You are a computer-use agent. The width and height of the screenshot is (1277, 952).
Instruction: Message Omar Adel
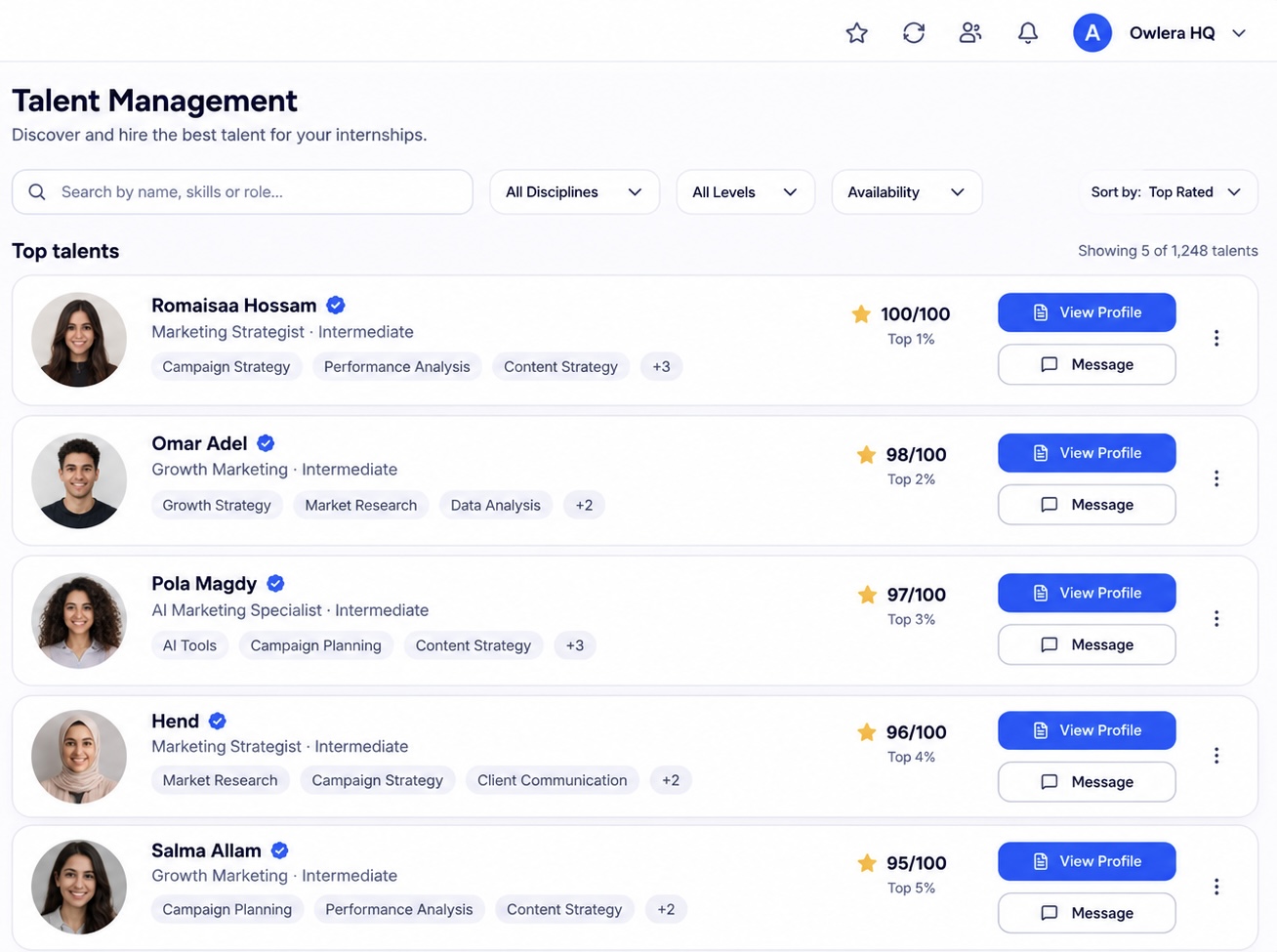(x=1087, y=505)
